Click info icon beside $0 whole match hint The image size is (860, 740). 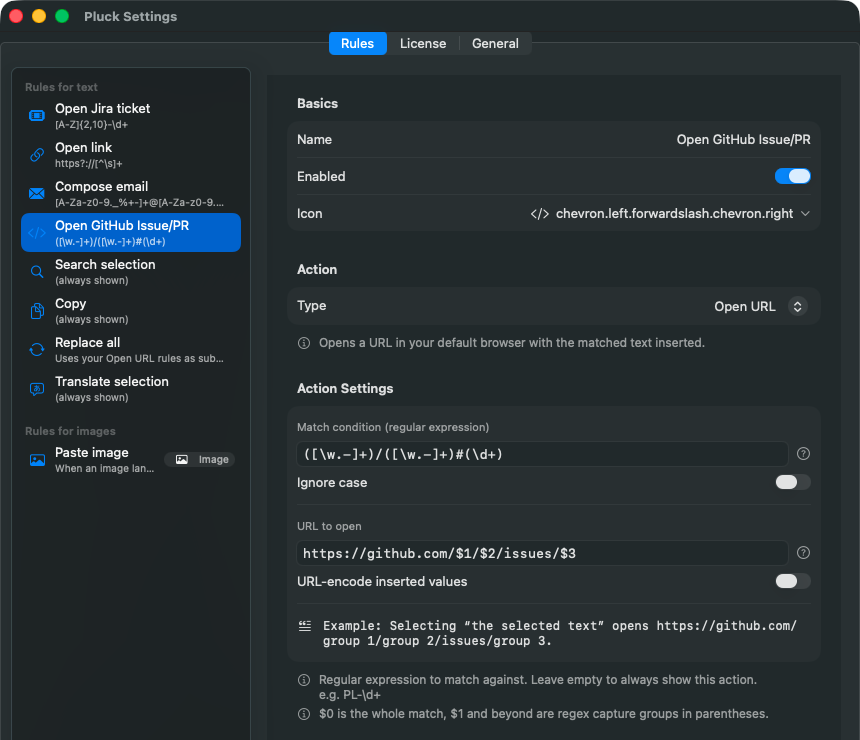[304, 714]
